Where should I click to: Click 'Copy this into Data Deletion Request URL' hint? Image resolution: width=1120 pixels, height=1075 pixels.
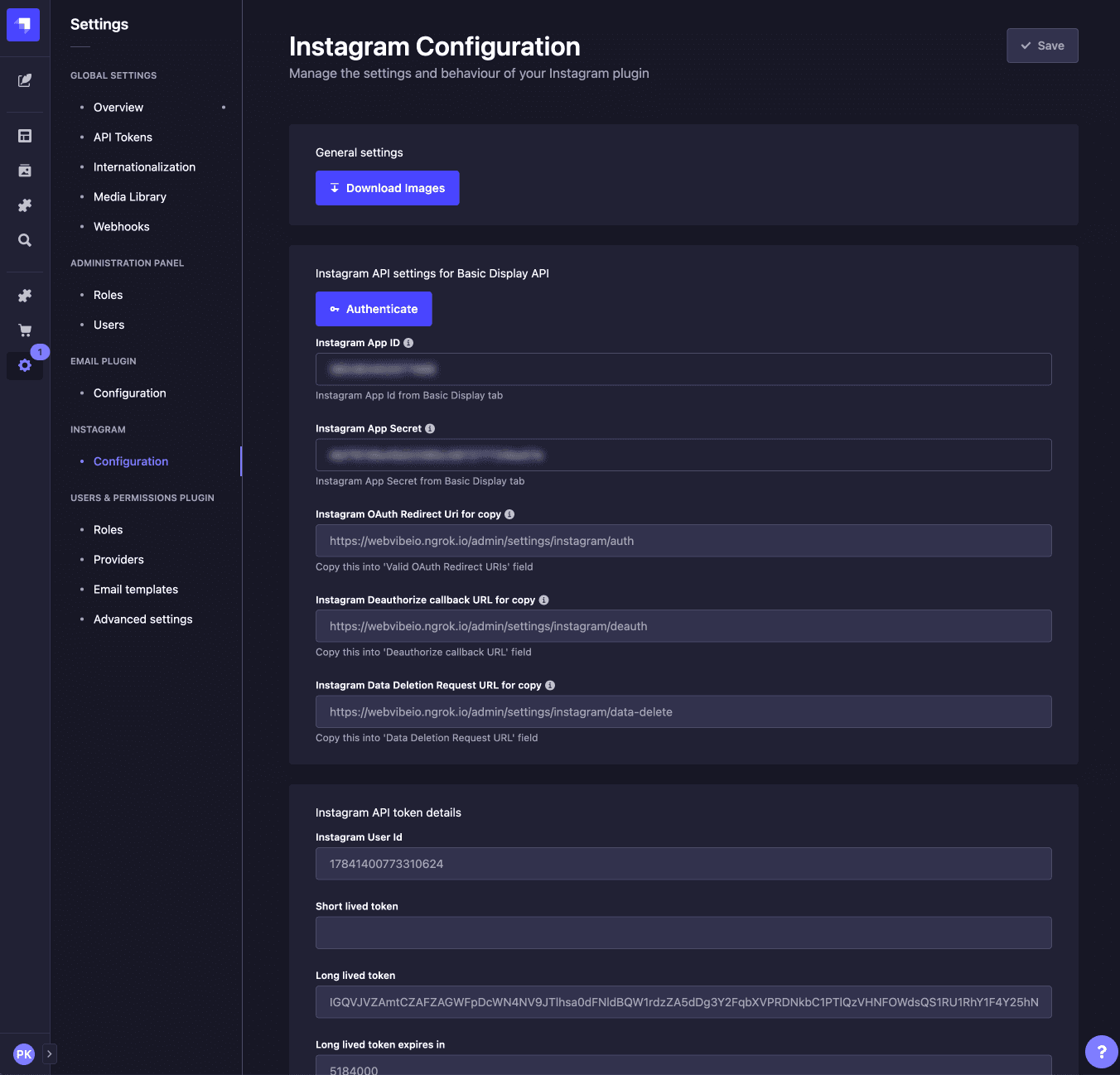click(x=427, y=738)
